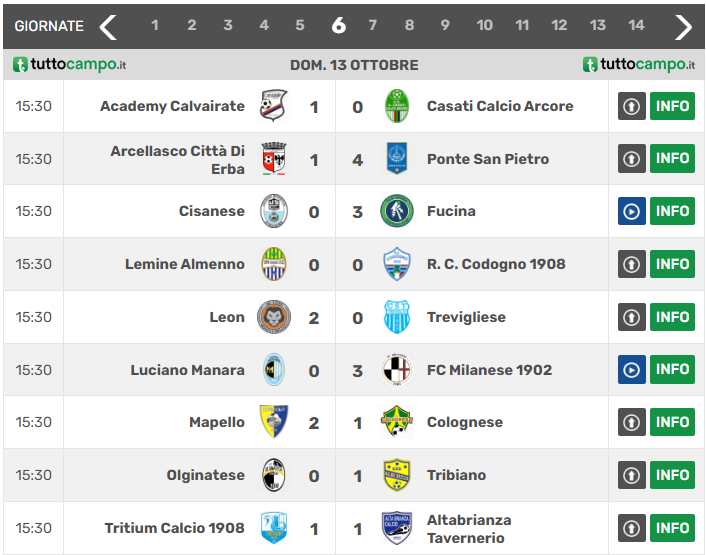Go to matchday 14
The height and width of the screenshot is (555, 706).
[x=636, y=26]
